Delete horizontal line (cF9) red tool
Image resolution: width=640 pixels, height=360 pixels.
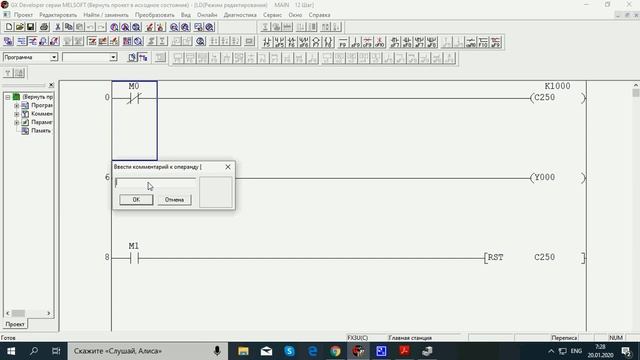pyautogui.click(x=367, y=42)
